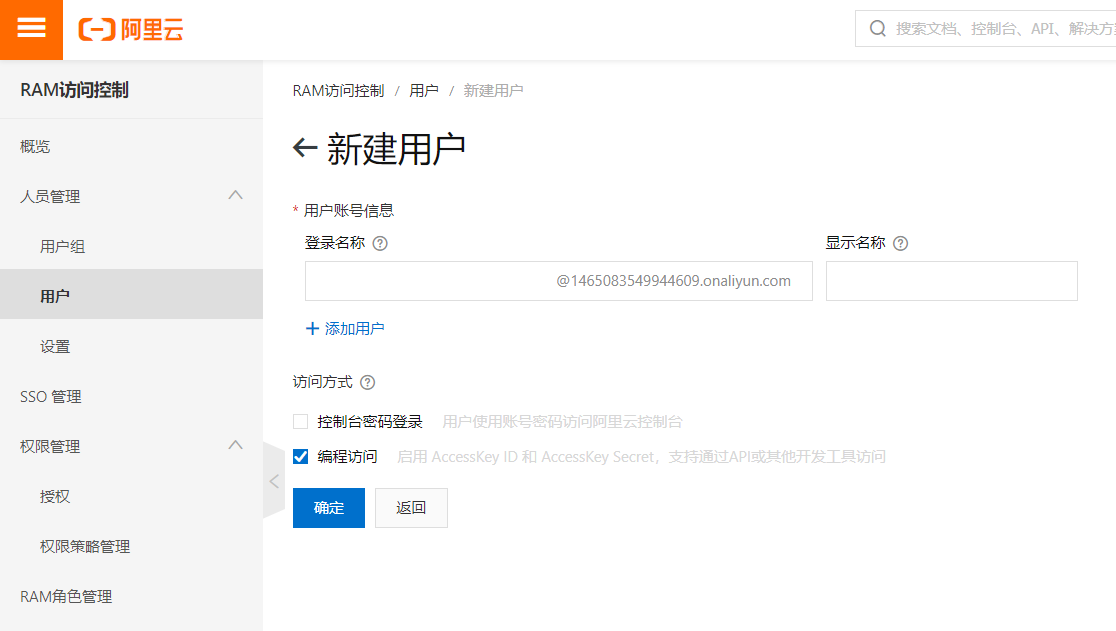Click the RAM访问控制 sidebar title
The width and height of the screenshot is (1116, 631).
[x=75, y=90]
